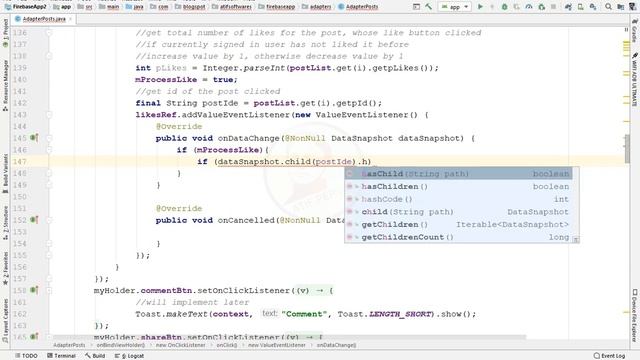The height and width of the screenshot is (360, 640).
Task: Click the run with coverage icon
Action: (517, 7)
